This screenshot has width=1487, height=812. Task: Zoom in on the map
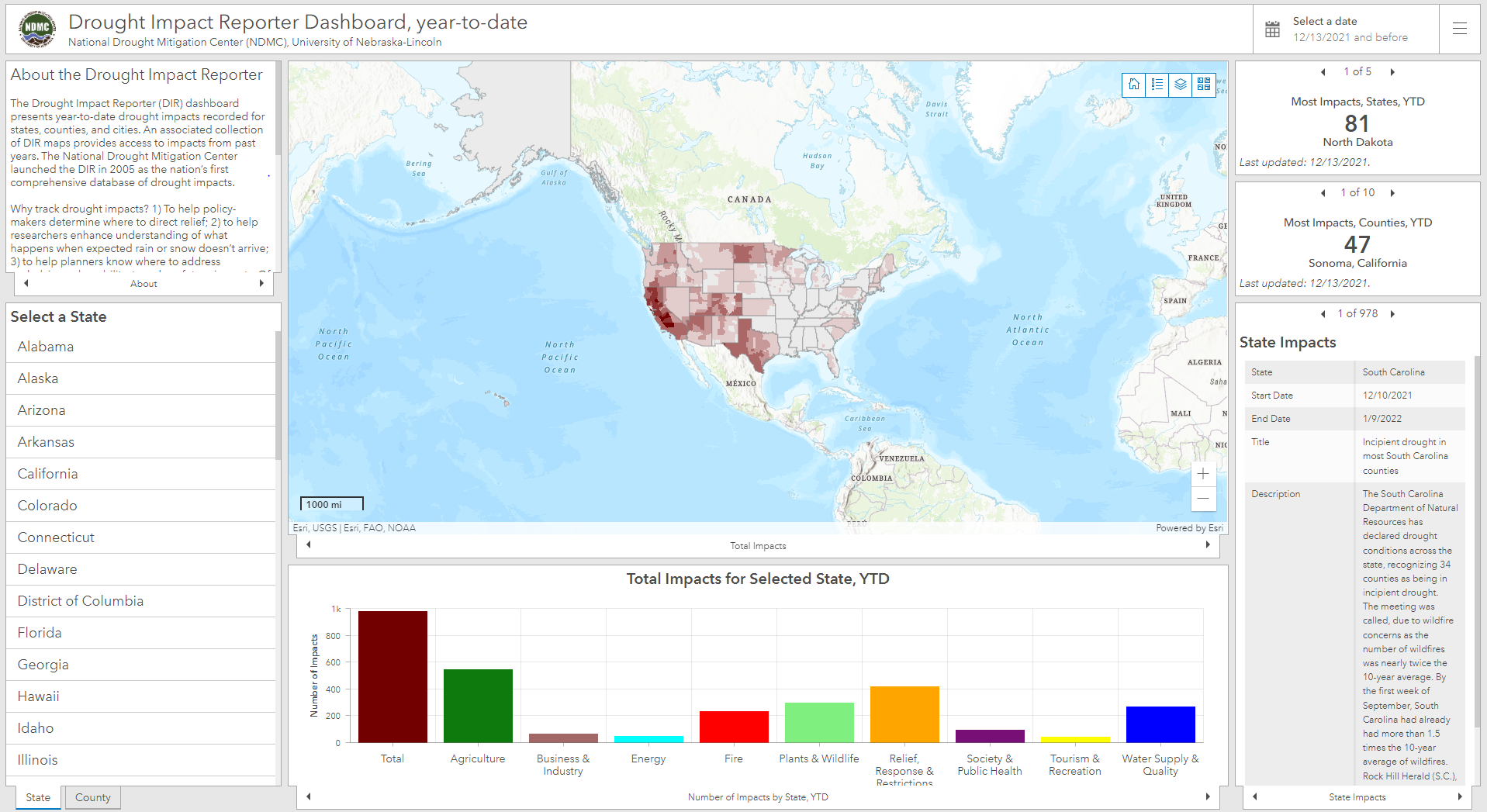1203,474
